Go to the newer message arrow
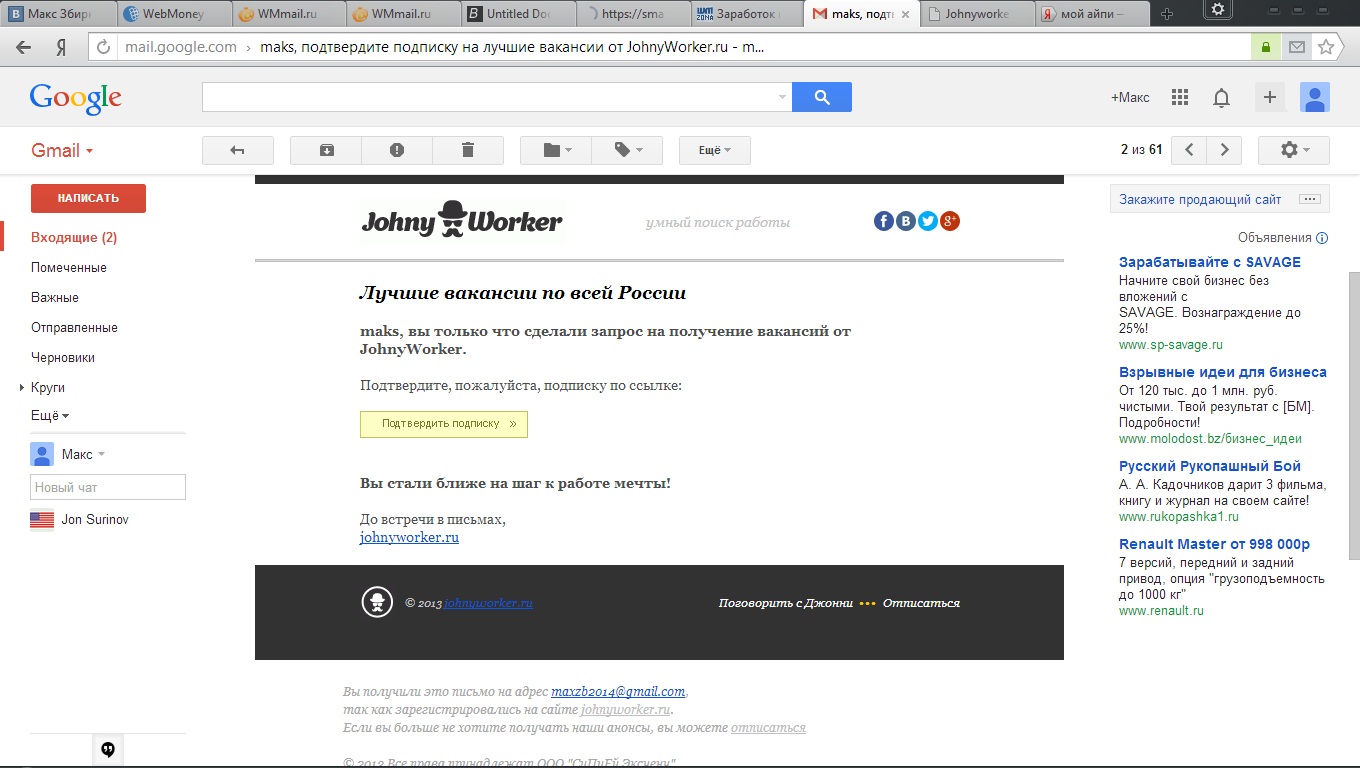This screenshot has width=1360, height=768. pyautogui.click(x=1189, y=150)
